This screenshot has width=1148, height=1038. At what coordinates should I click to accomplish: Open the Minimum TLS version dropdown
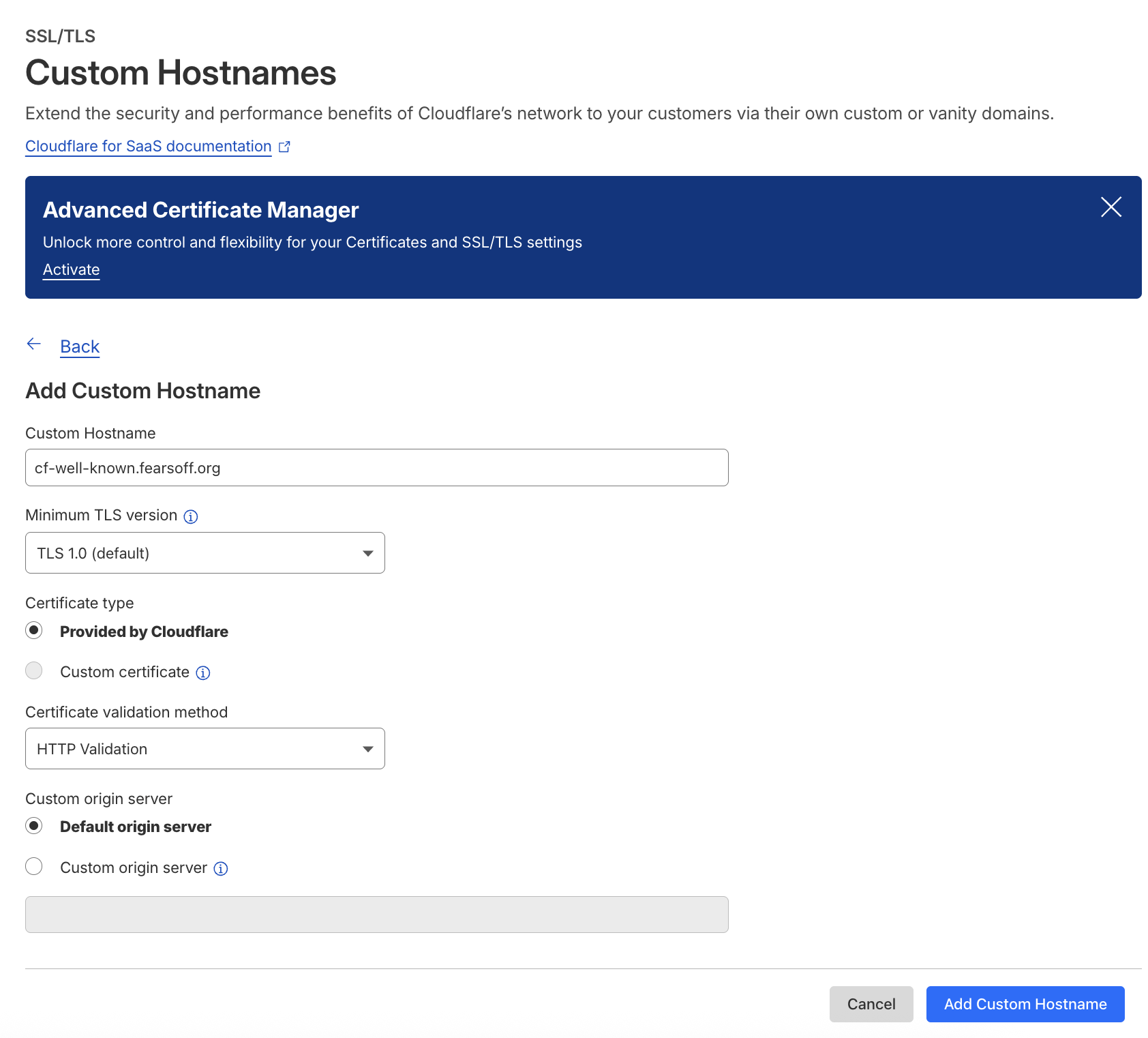pos(205,553)
